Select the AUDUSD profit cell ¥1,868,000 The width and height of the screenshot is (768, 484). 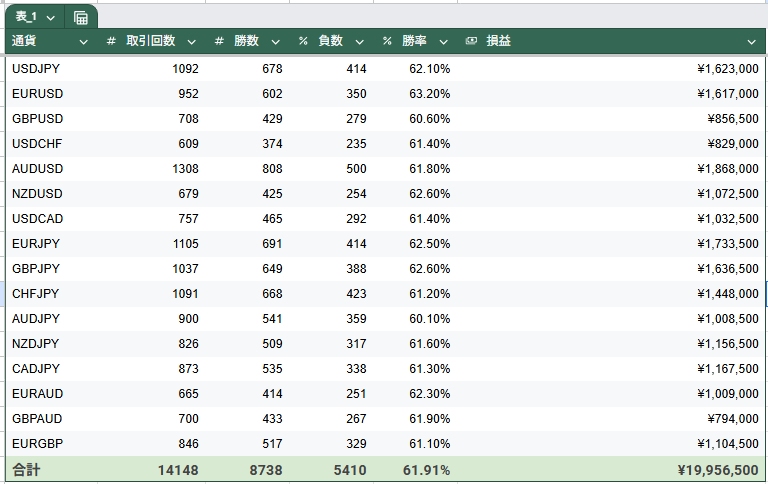tap(611, 169)
